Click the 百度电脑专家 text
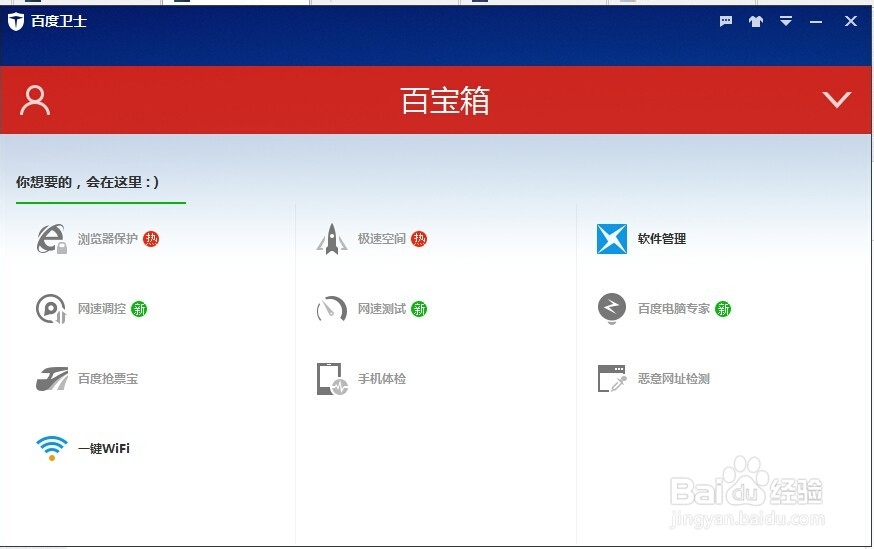 pos(673,309)
